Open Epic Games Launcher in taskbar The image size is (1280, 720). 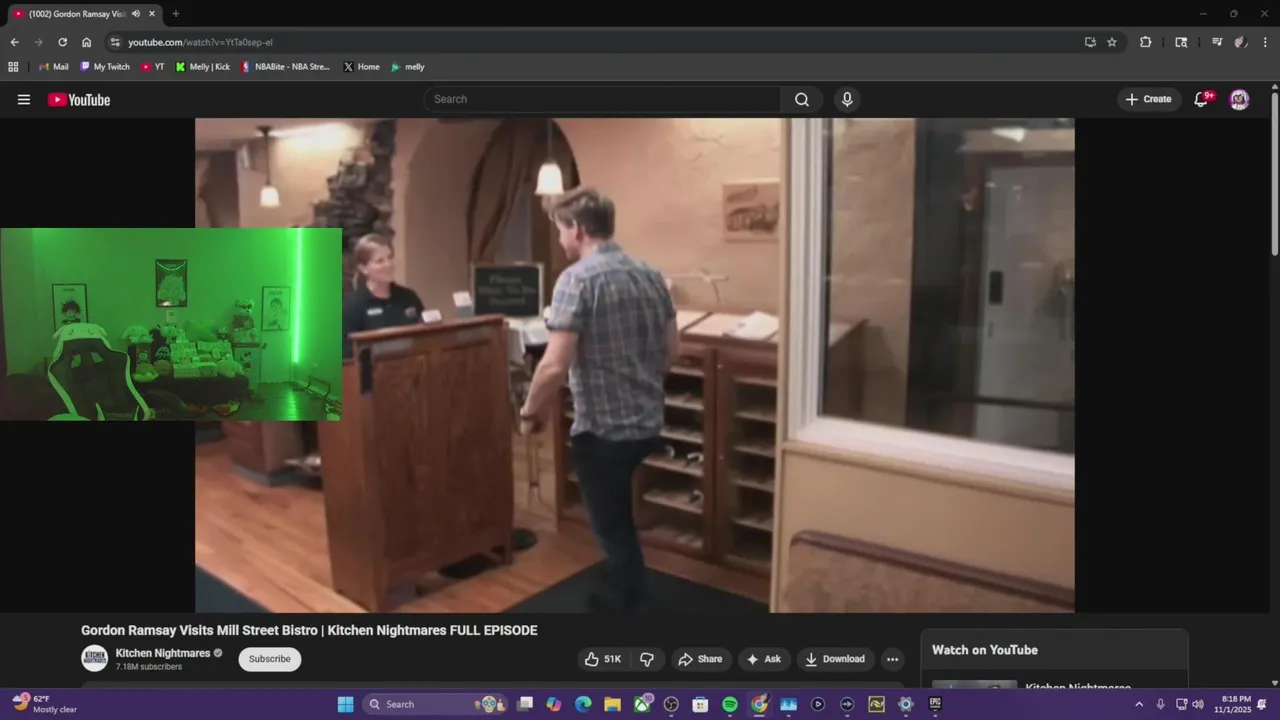click(935, 704)
